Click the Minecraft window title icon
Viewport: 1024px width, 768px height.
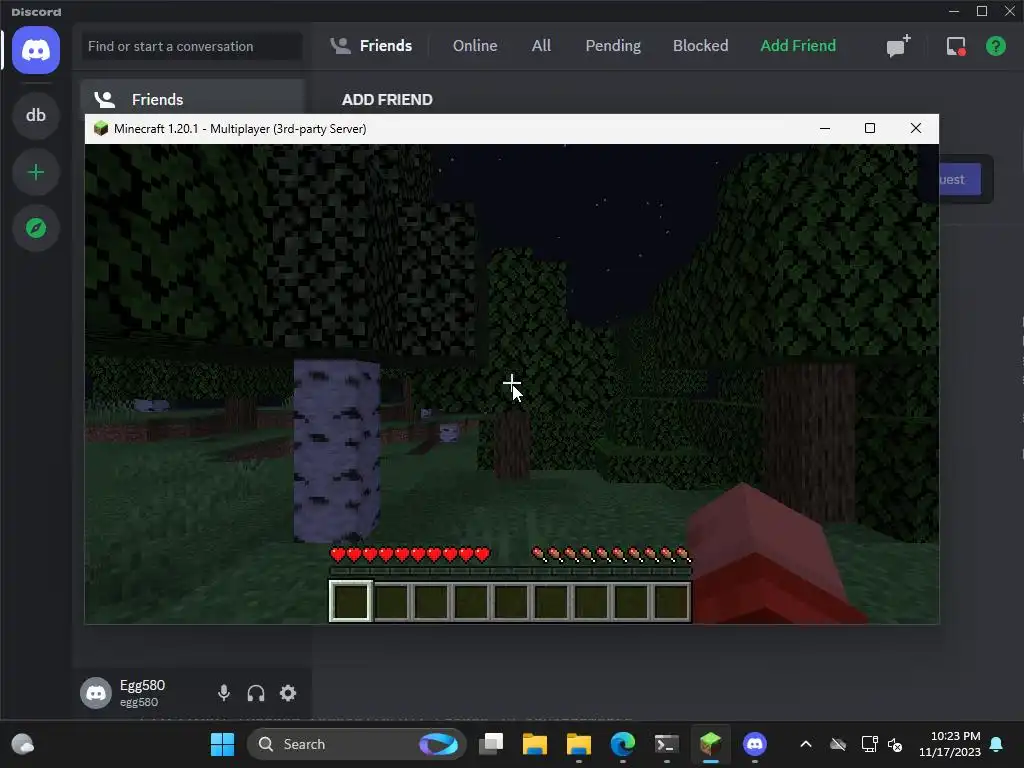pos(101,128)
